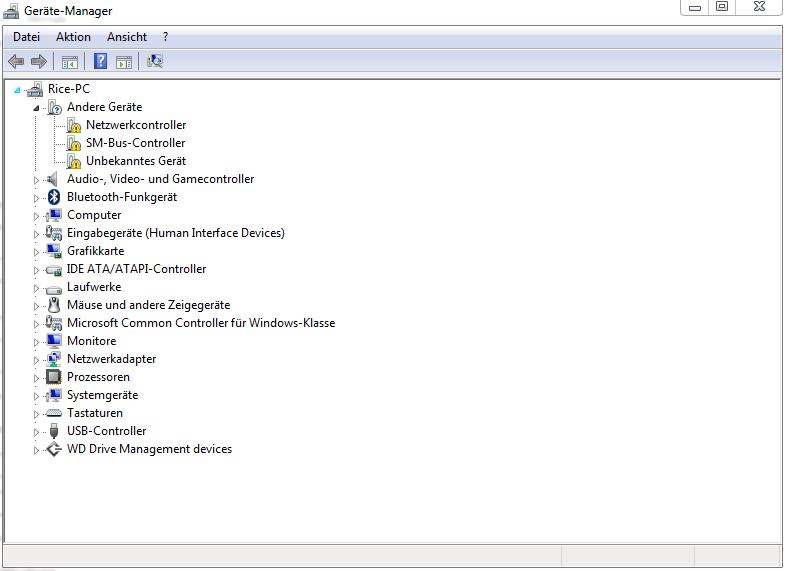The image size is (786, 571).
Task: Click the Rice-PC computer icon
Action: point(35,89)
